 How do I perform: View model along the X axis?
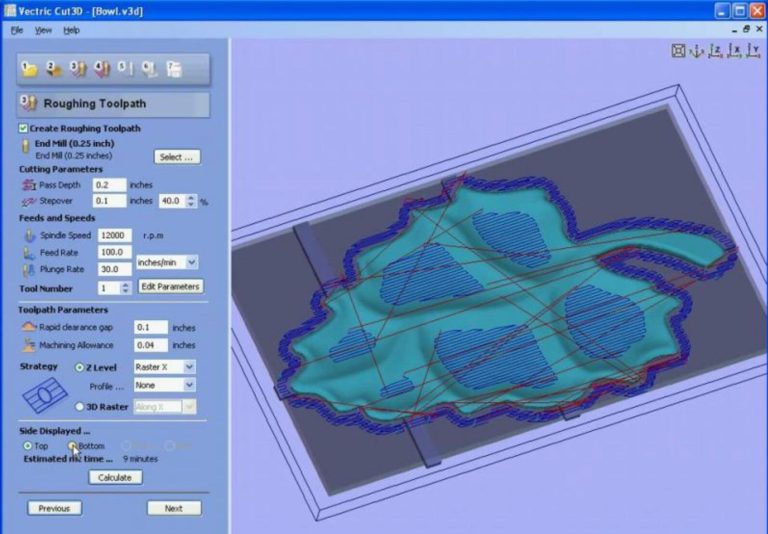(x=734, y=50)
